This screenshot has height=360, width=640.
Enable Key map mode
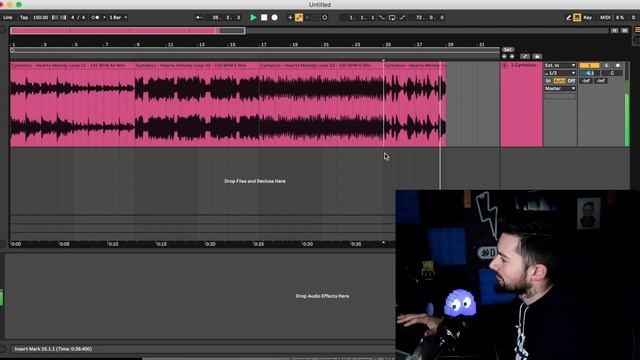(588, 18)
